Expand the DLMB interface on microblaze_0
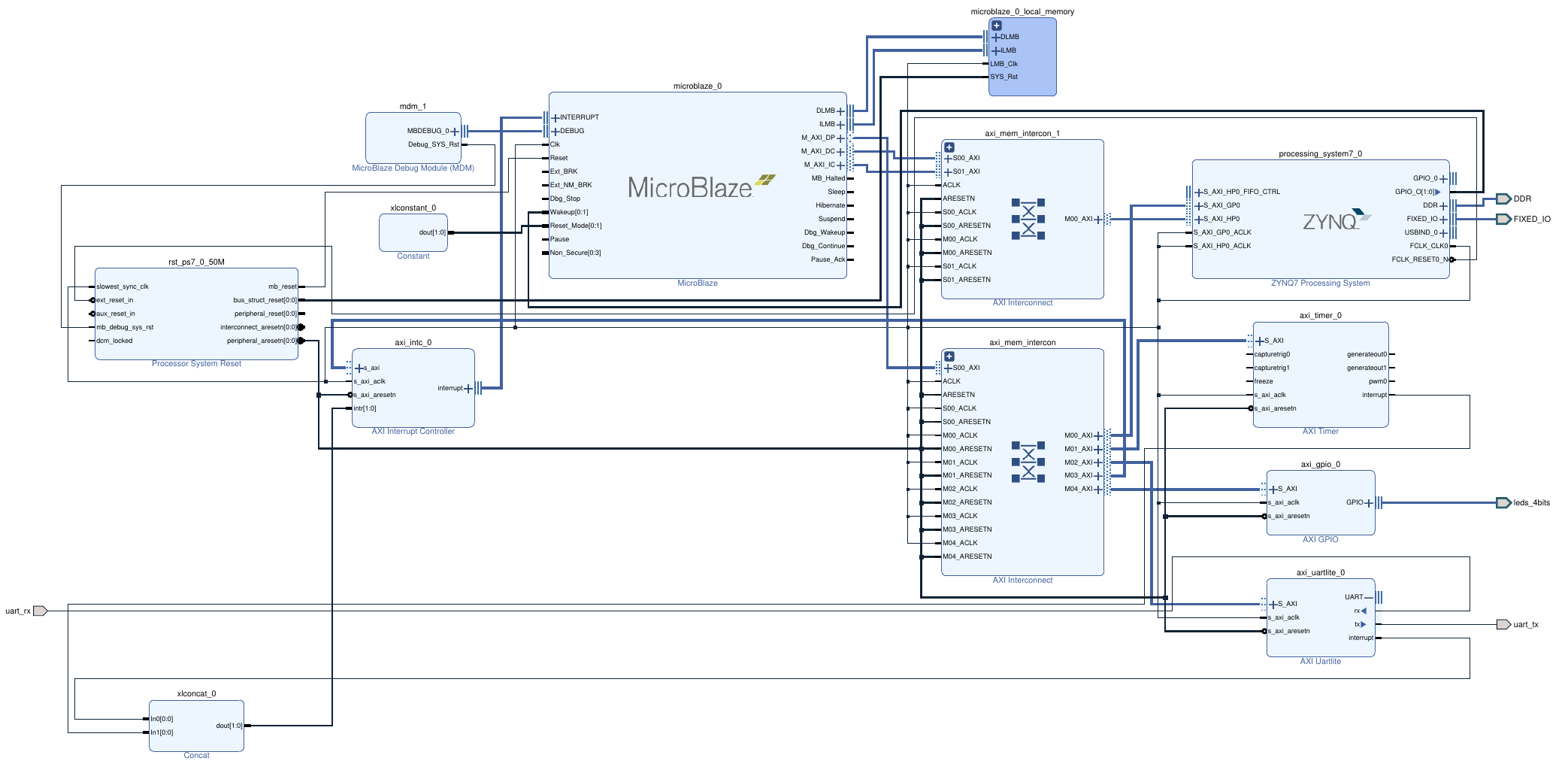This screenshot has width=1568, height=770. [841, 111]
